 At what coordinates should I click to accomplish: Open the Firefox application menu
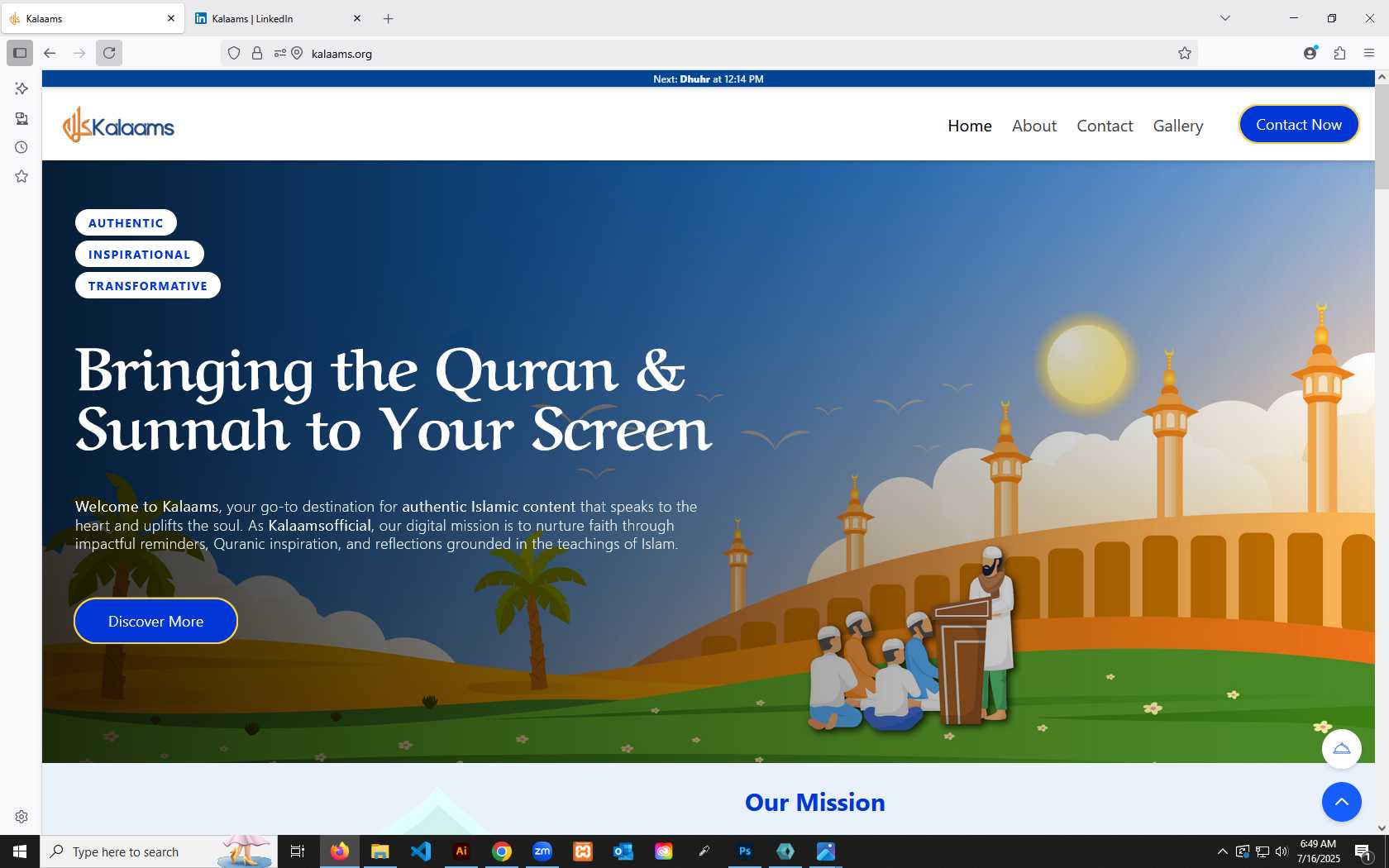(1369, 53)
